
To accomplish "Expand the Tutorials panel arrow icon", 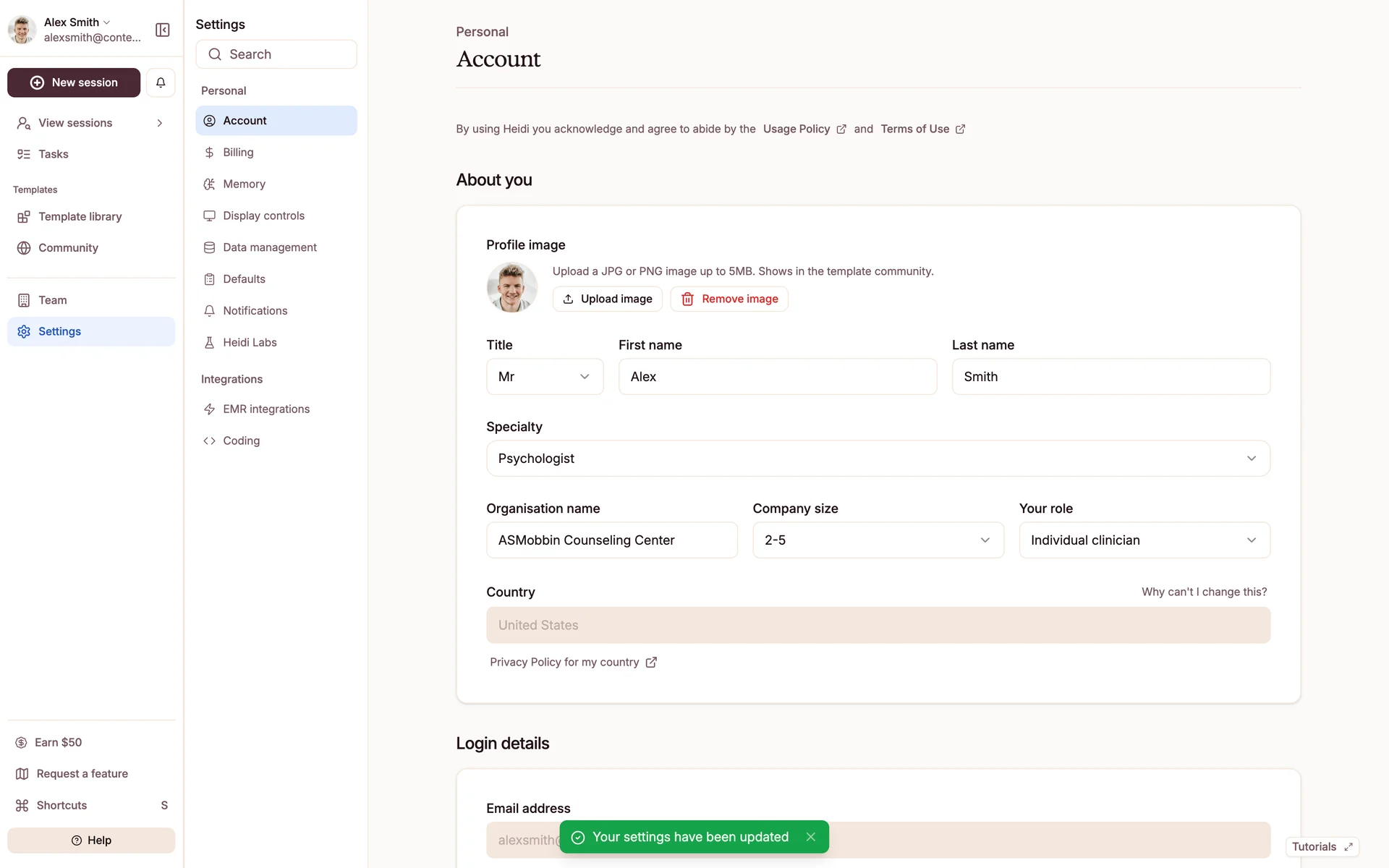I will point(1348,846).
